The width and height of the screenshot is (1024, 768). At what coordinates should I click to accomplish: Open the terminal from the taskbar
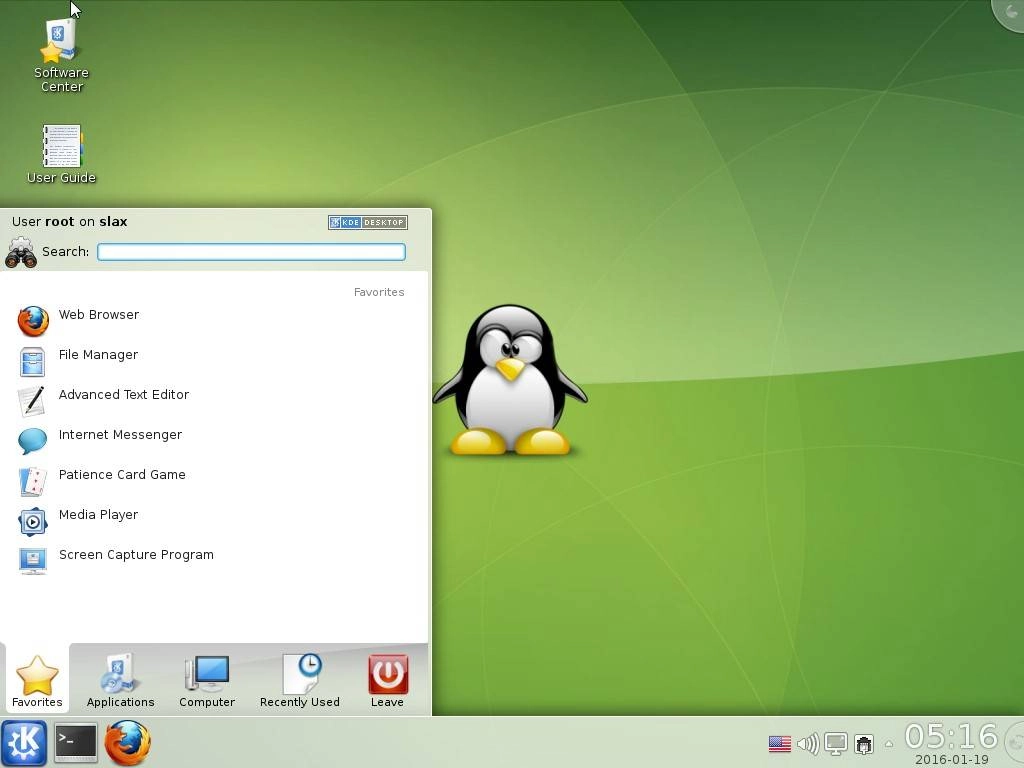[75, 743]
